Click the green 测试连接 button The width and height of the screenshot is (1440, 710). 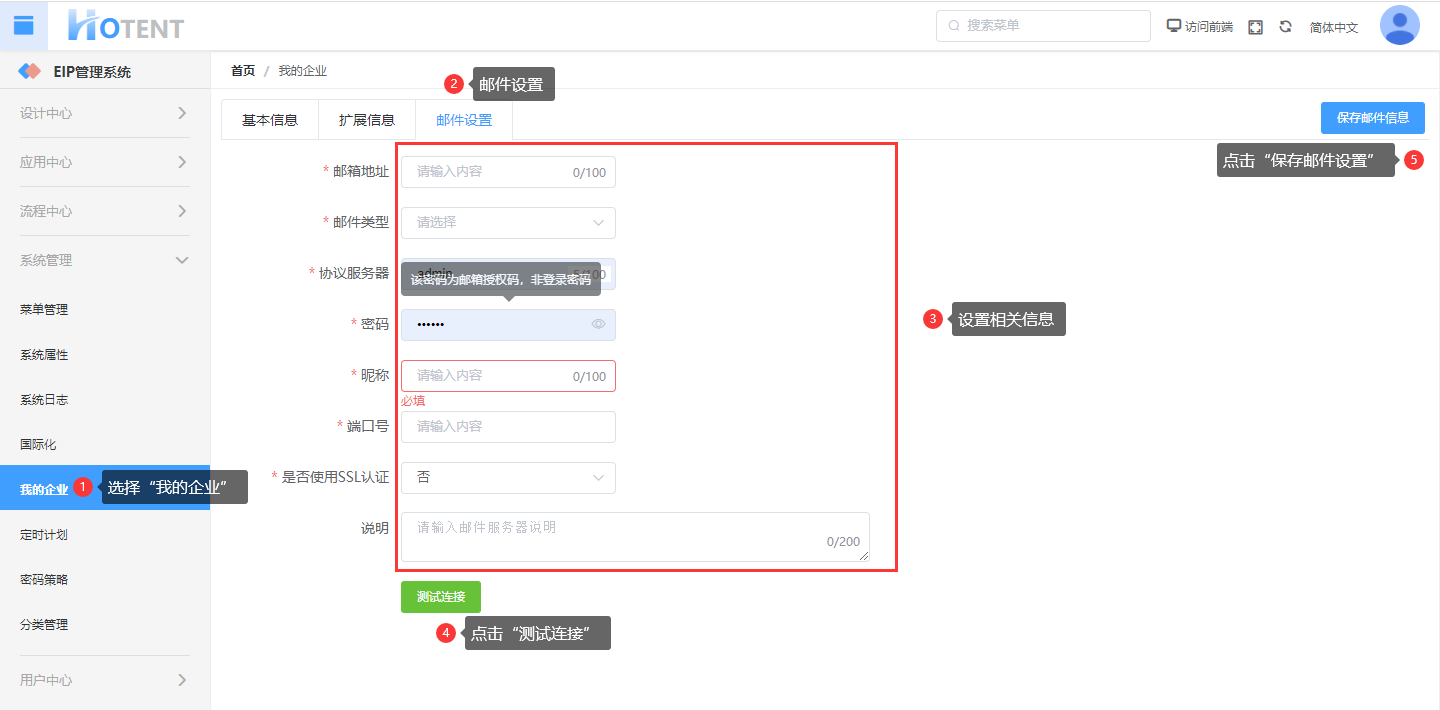coord(441,597)
